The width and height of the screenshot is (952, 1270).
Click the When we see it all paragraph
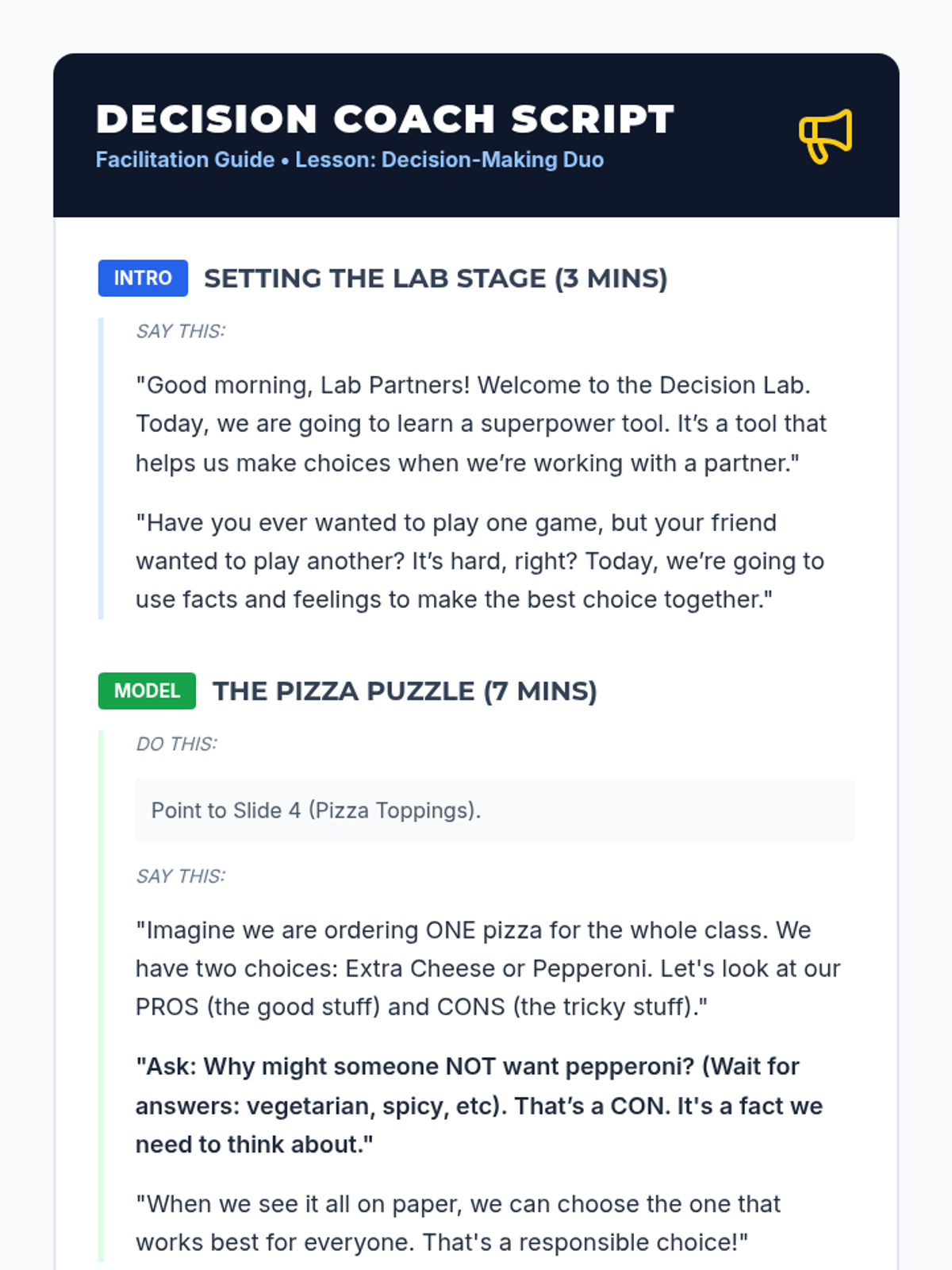(458, 1223)
